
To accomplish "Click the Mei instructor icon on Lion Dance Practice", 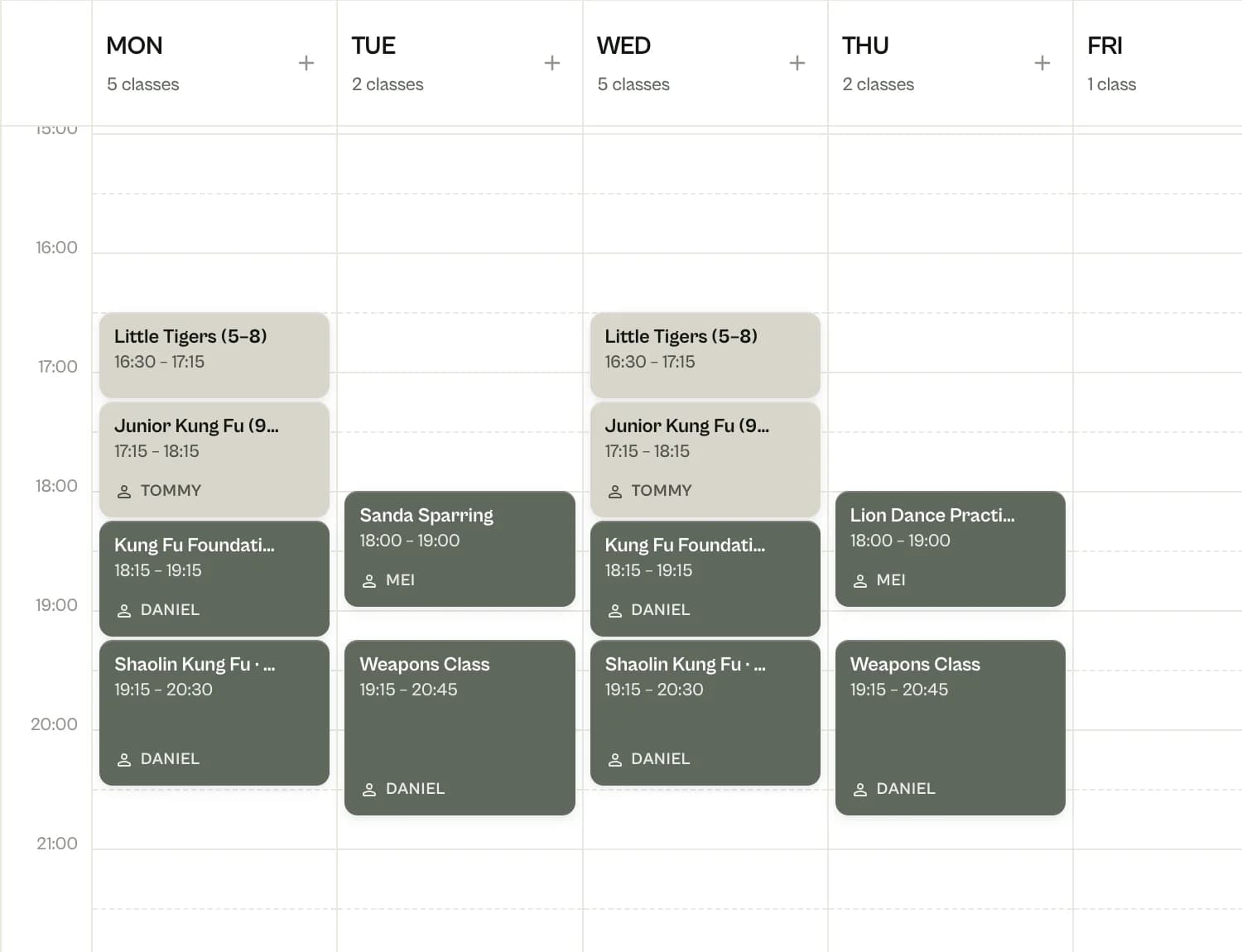I will (860, 581).
